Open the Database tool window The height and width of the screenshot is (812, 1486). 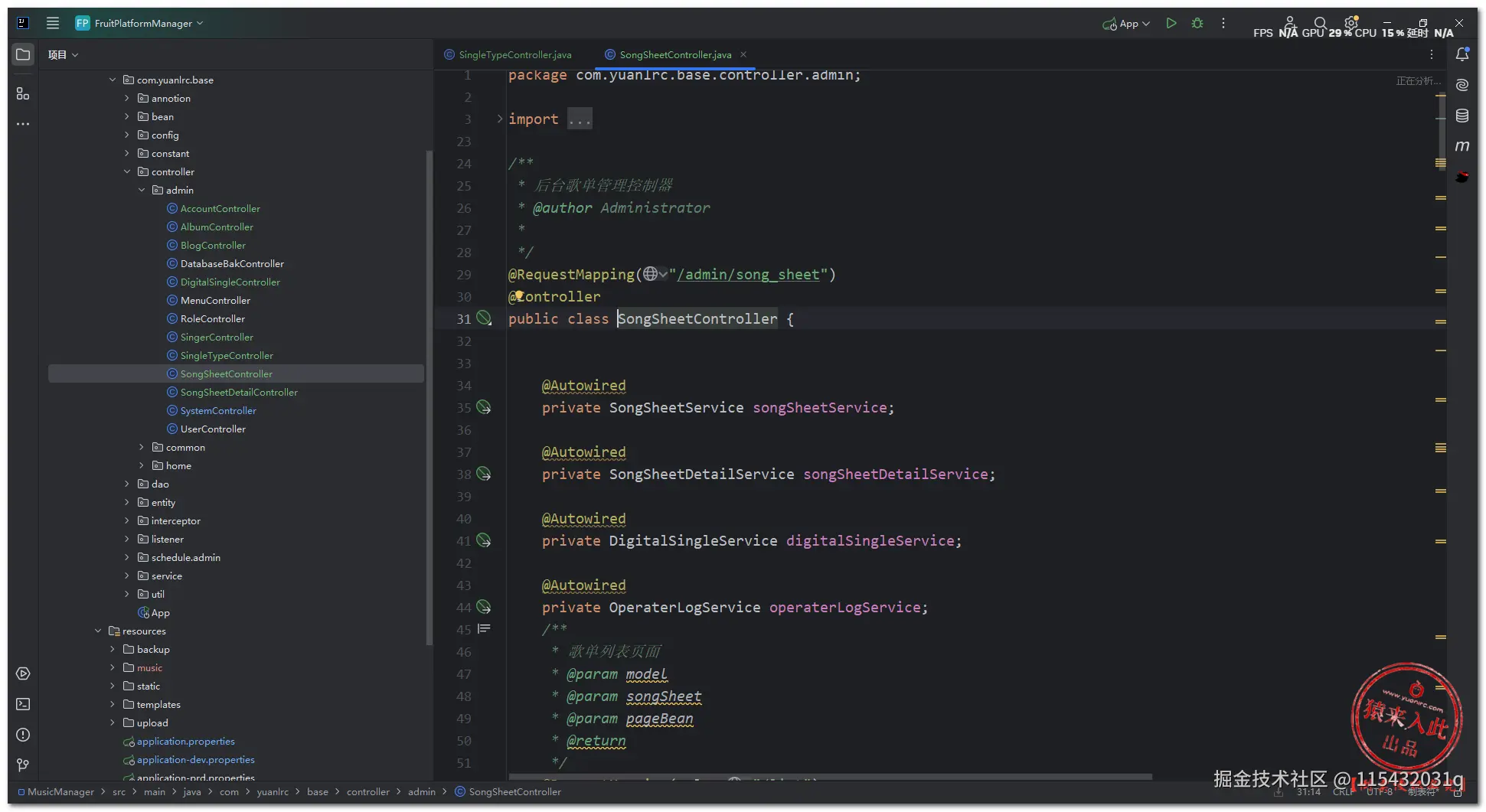1462,116
